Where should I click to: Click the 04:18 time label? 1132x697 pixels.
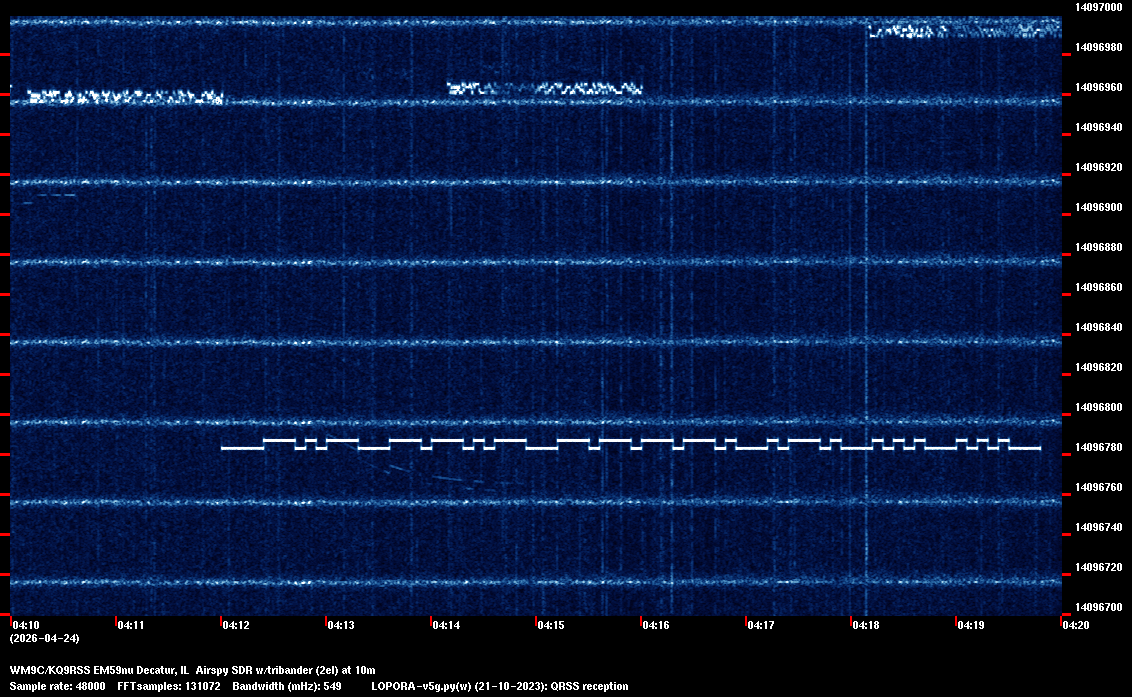click(867, 626)
